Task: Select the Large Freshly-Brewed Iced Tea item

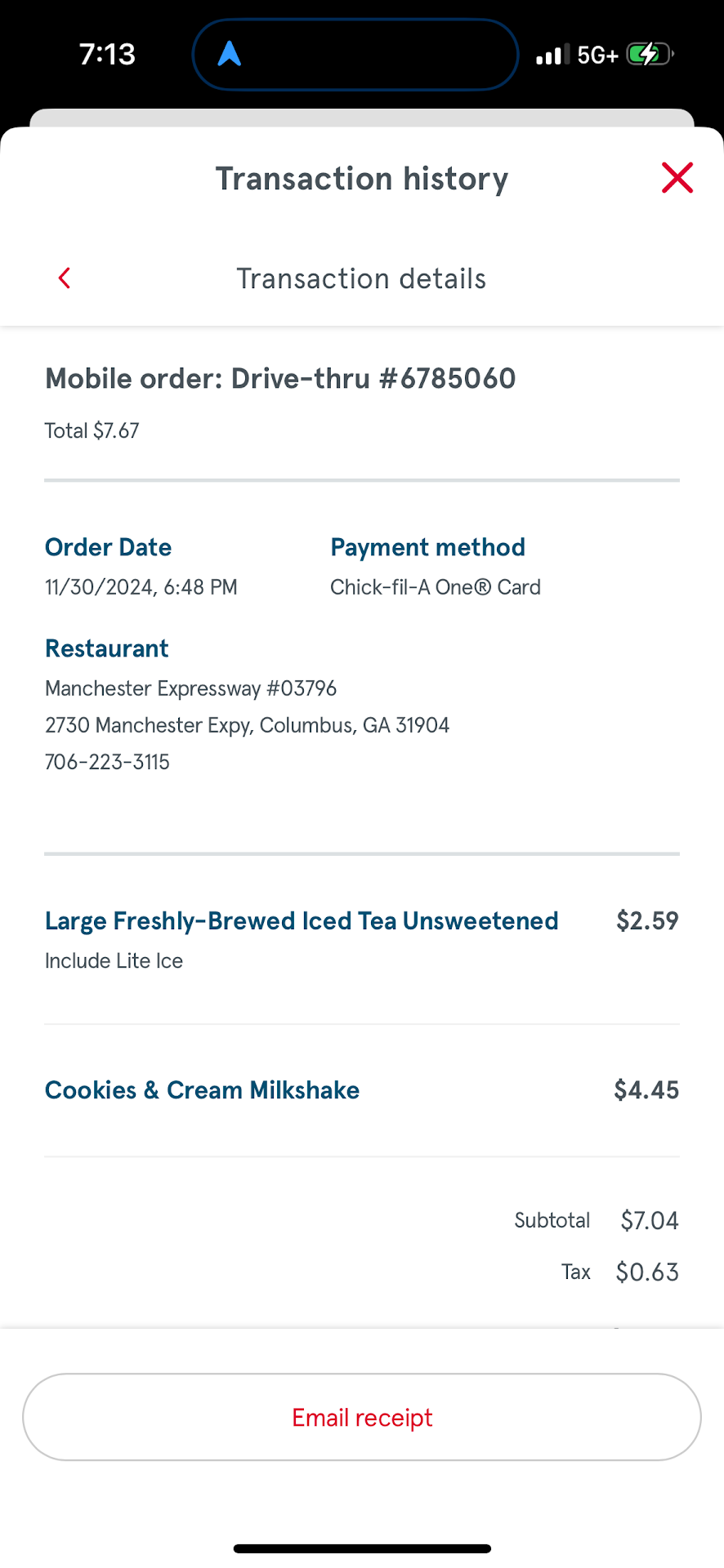Action: tap(302, 921)
